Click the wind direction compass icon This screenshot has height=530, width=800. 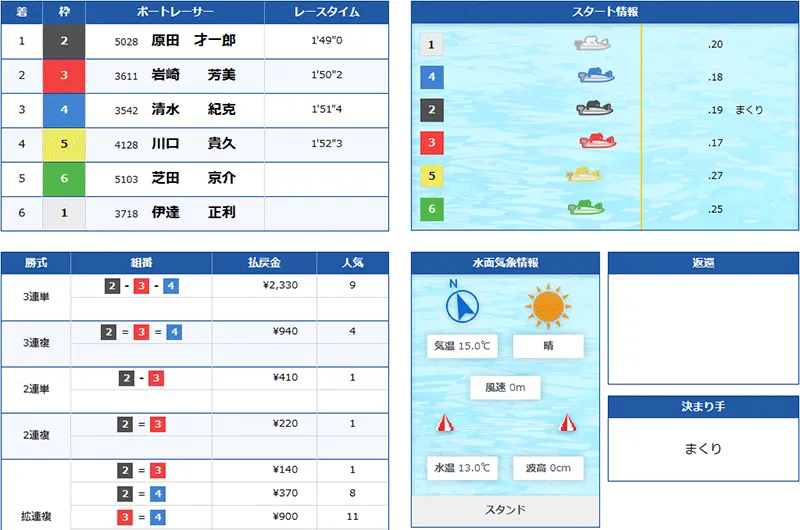[462, 306]
